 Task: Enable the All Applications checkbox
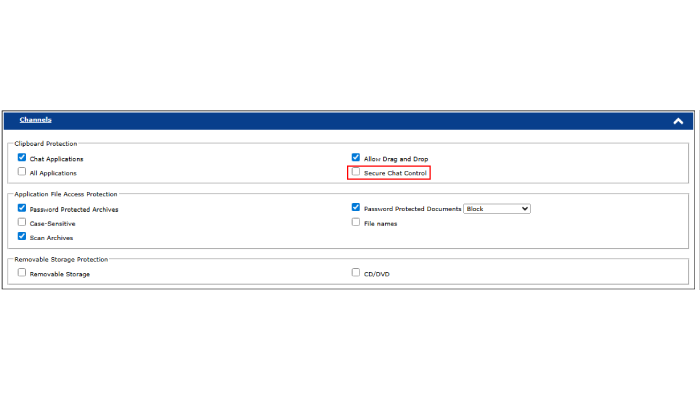[x=22, y=172]
